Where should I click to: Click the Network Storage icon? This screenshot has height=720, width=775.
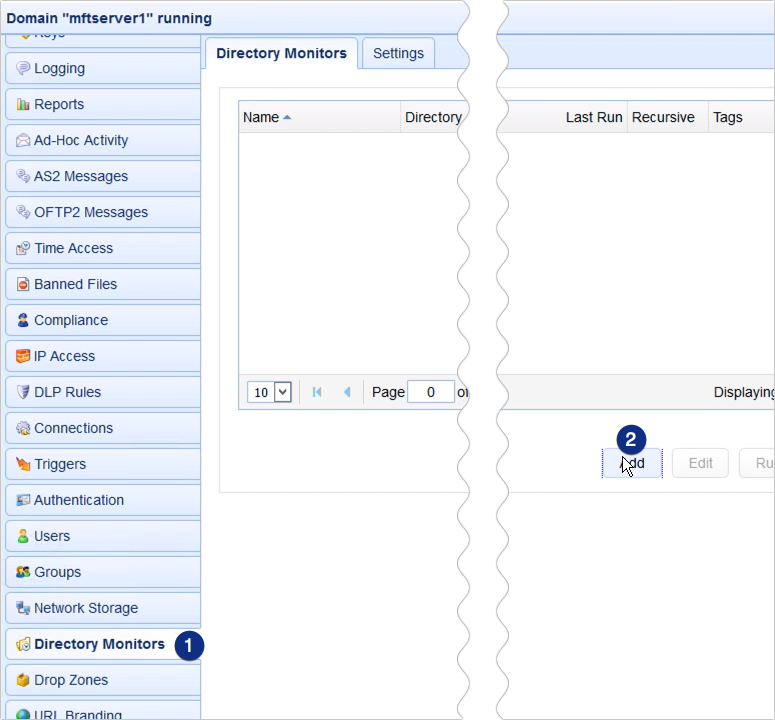tap(23, 608)
